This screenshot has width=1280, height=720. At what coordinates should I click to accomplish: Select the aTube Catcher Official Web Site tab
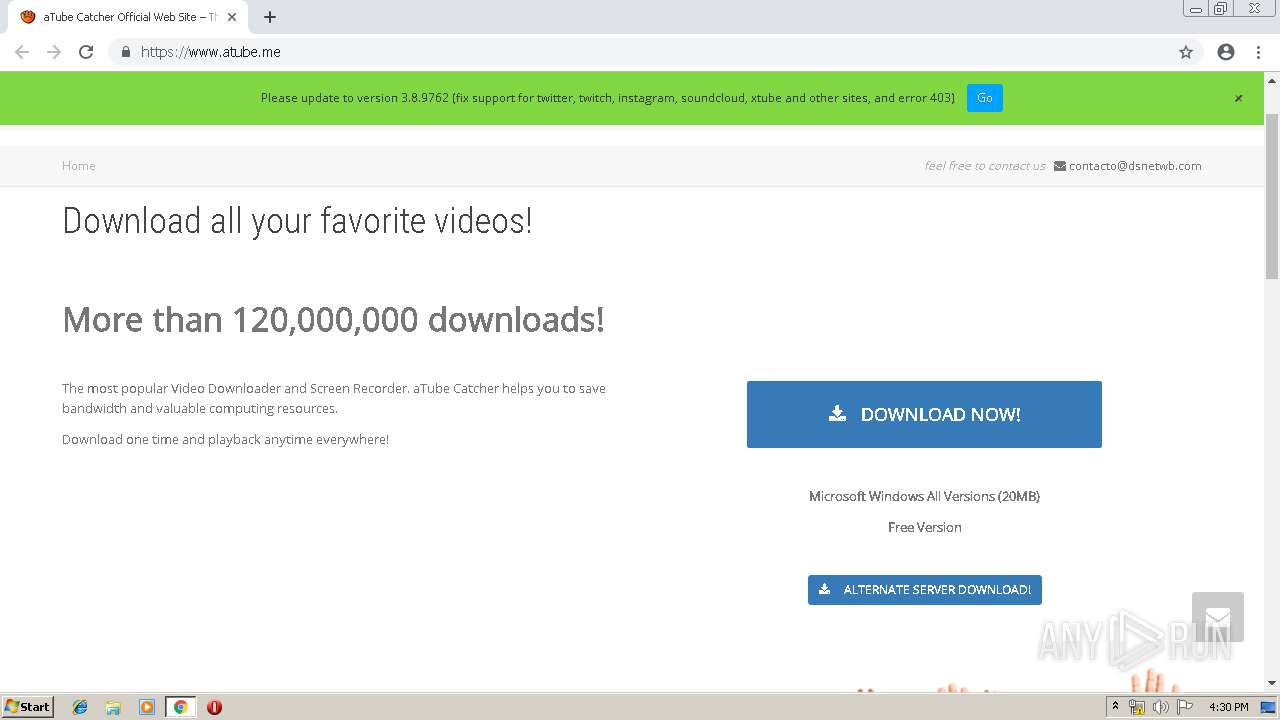point(128,17)
